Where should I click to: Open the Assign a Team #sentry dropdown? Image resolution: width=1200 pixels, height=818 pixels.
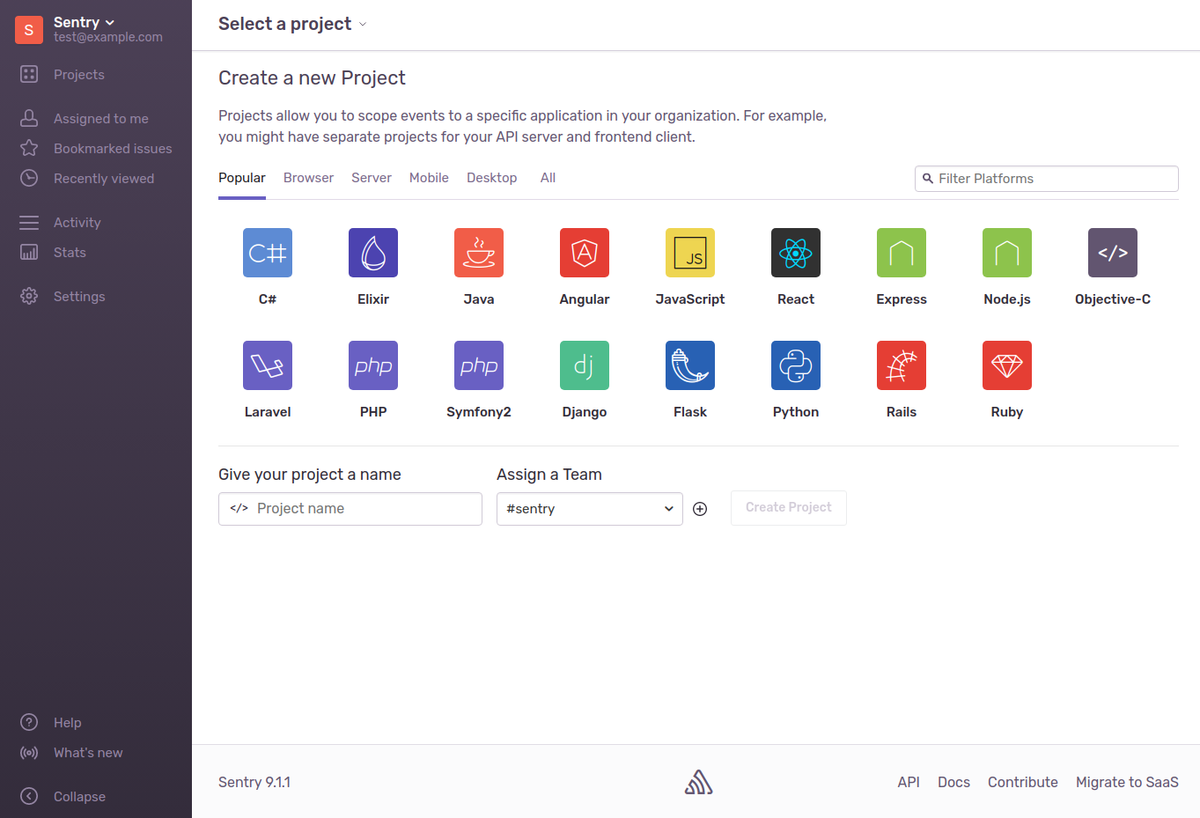point(590,508)
